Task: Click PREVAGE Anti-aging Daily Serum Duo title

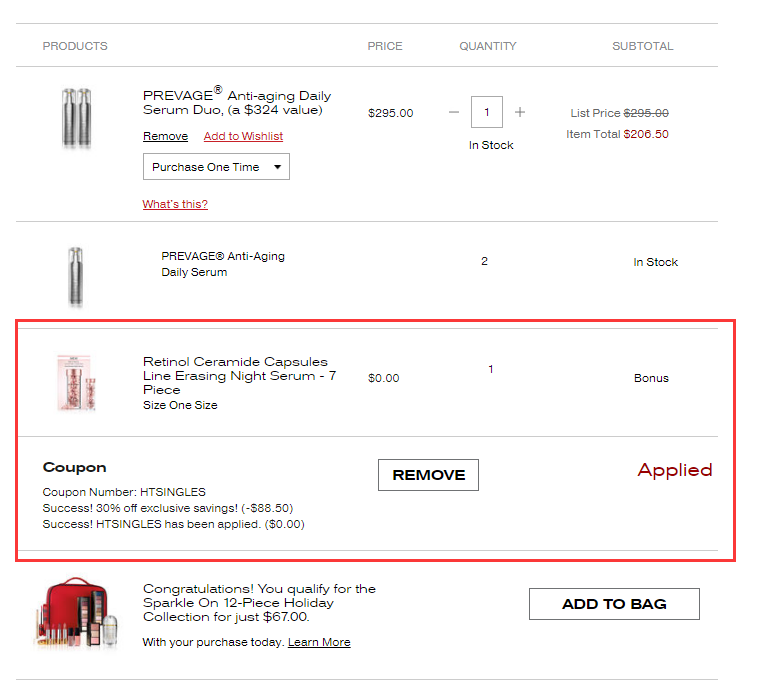Action: [x=237, y=102]
